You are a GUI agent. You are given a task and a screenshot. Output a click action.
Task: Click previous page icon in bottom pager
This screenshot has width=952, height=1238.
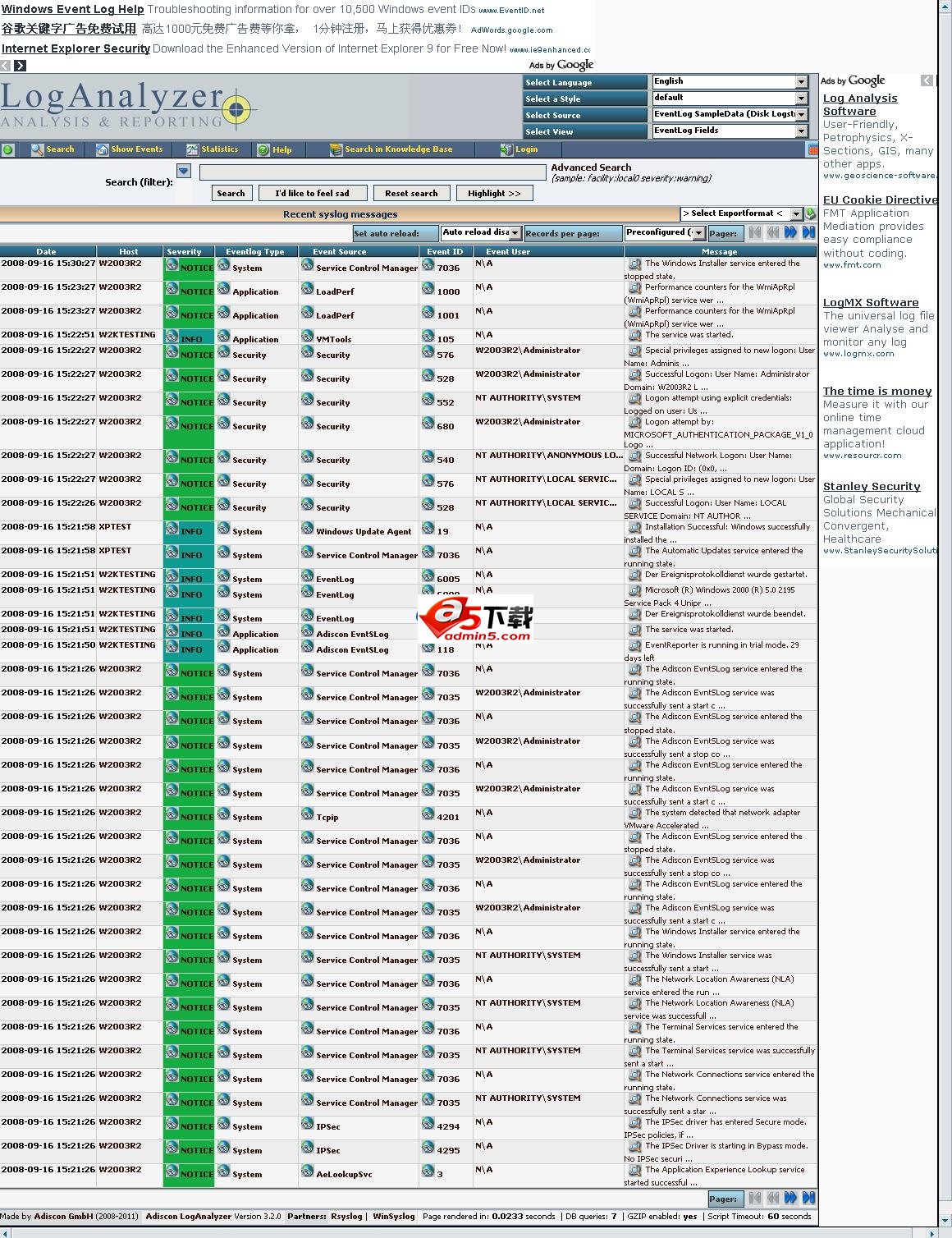pos(772,1198)
